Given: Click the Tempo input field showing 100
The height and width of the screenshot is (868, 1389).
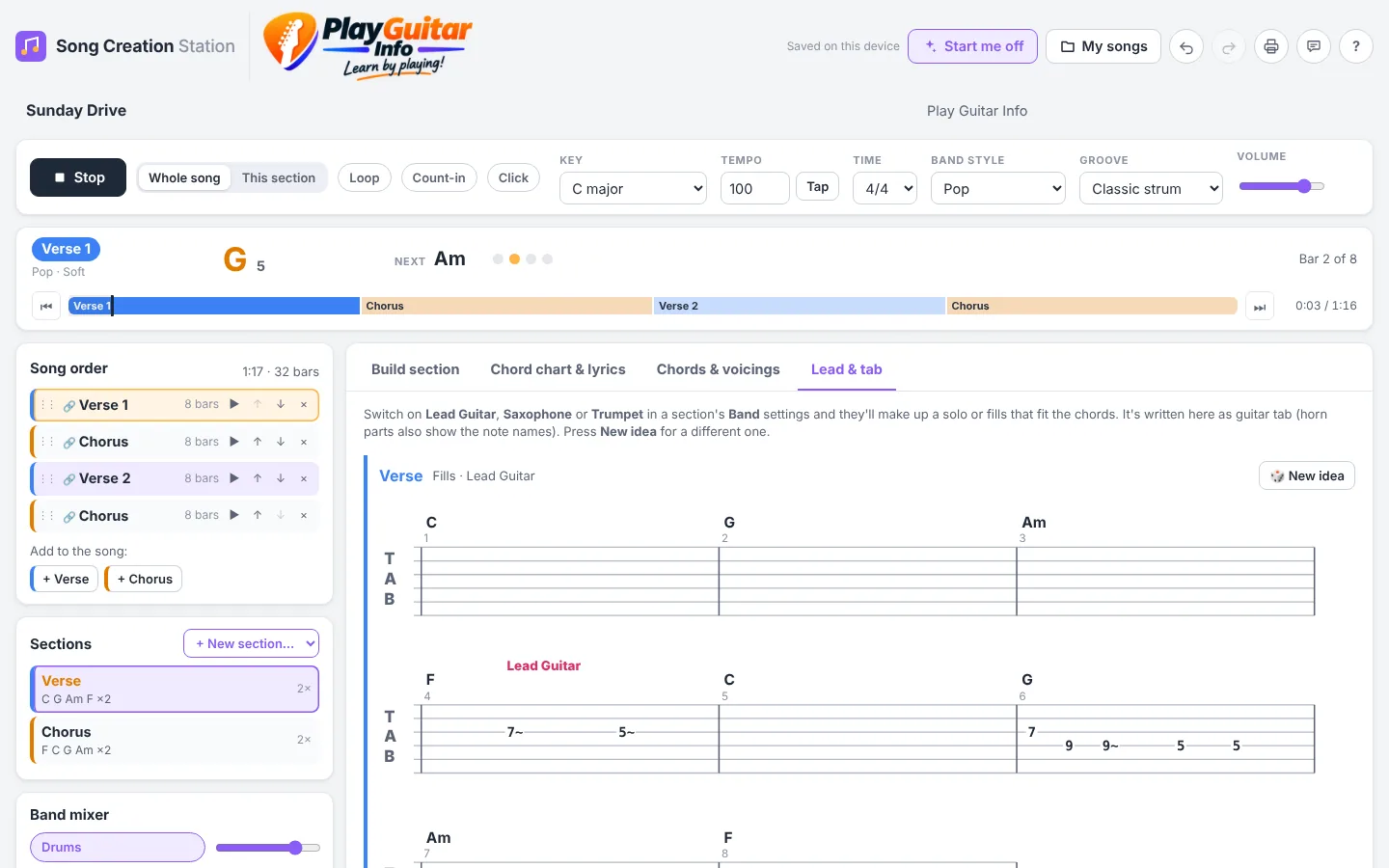Looking at the screenshot, I should click(x=755, y=188).
